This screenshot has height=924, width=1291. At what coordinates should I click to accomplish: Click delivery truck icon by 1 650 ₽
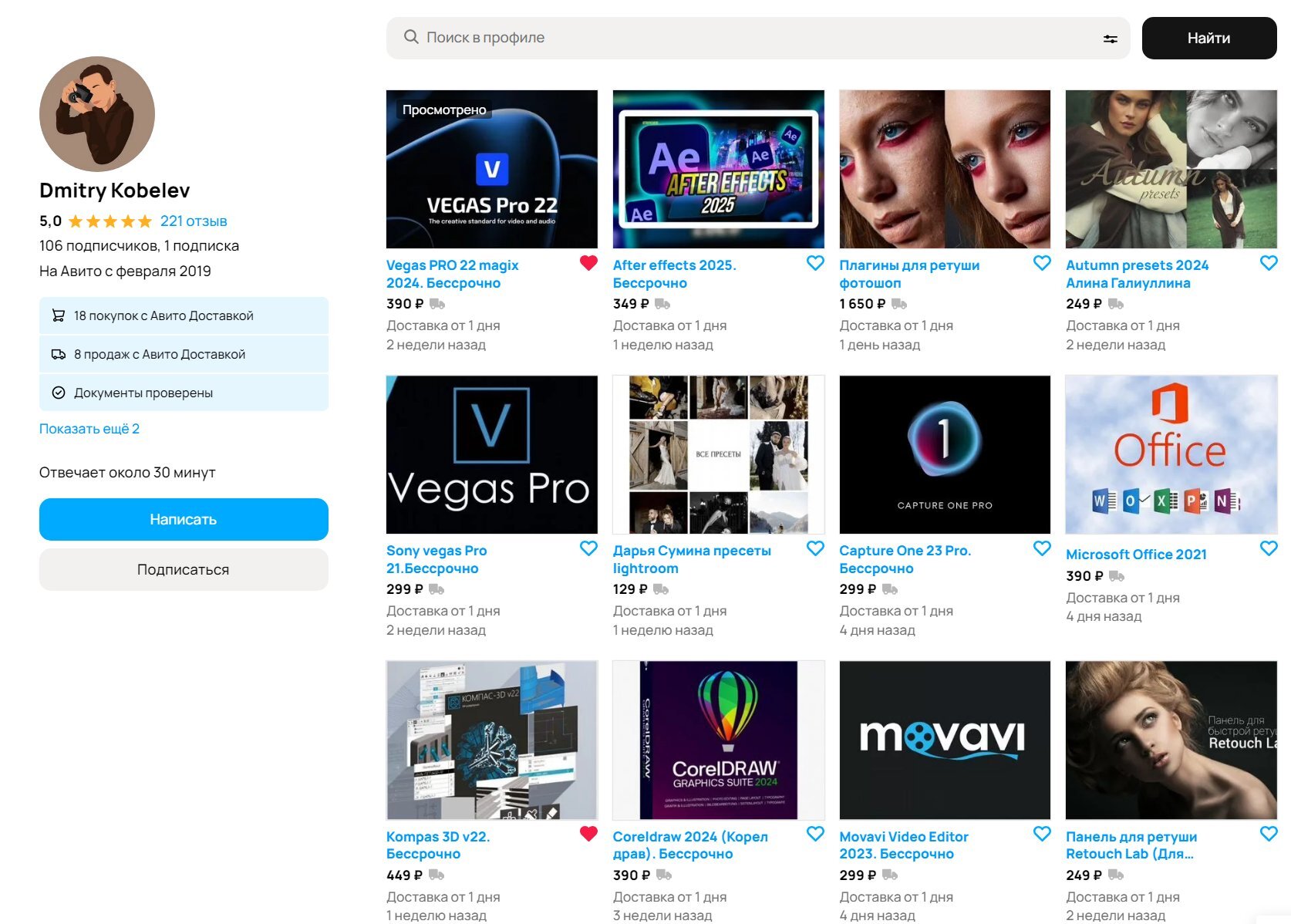point(899,304)
